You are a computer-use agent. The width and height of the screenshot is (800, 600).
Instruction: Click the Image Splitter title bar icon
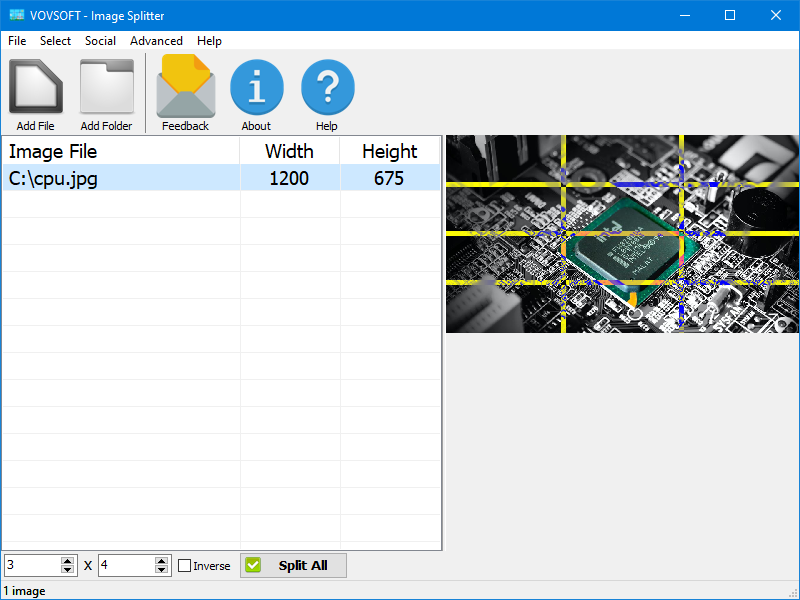pos(16,15)
